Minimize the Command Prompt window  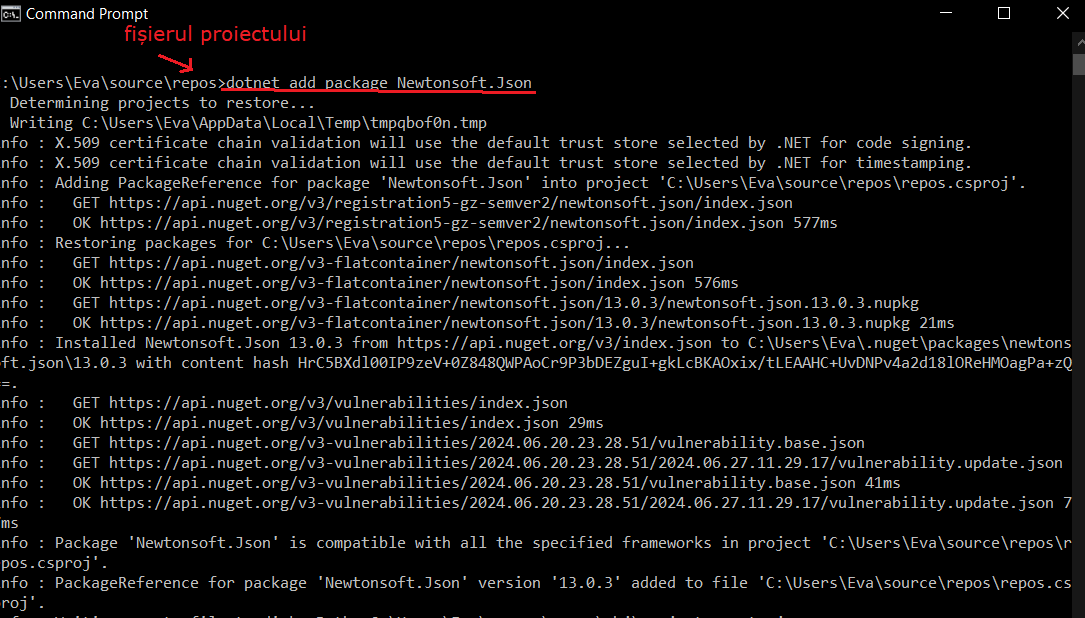point(946,13)
